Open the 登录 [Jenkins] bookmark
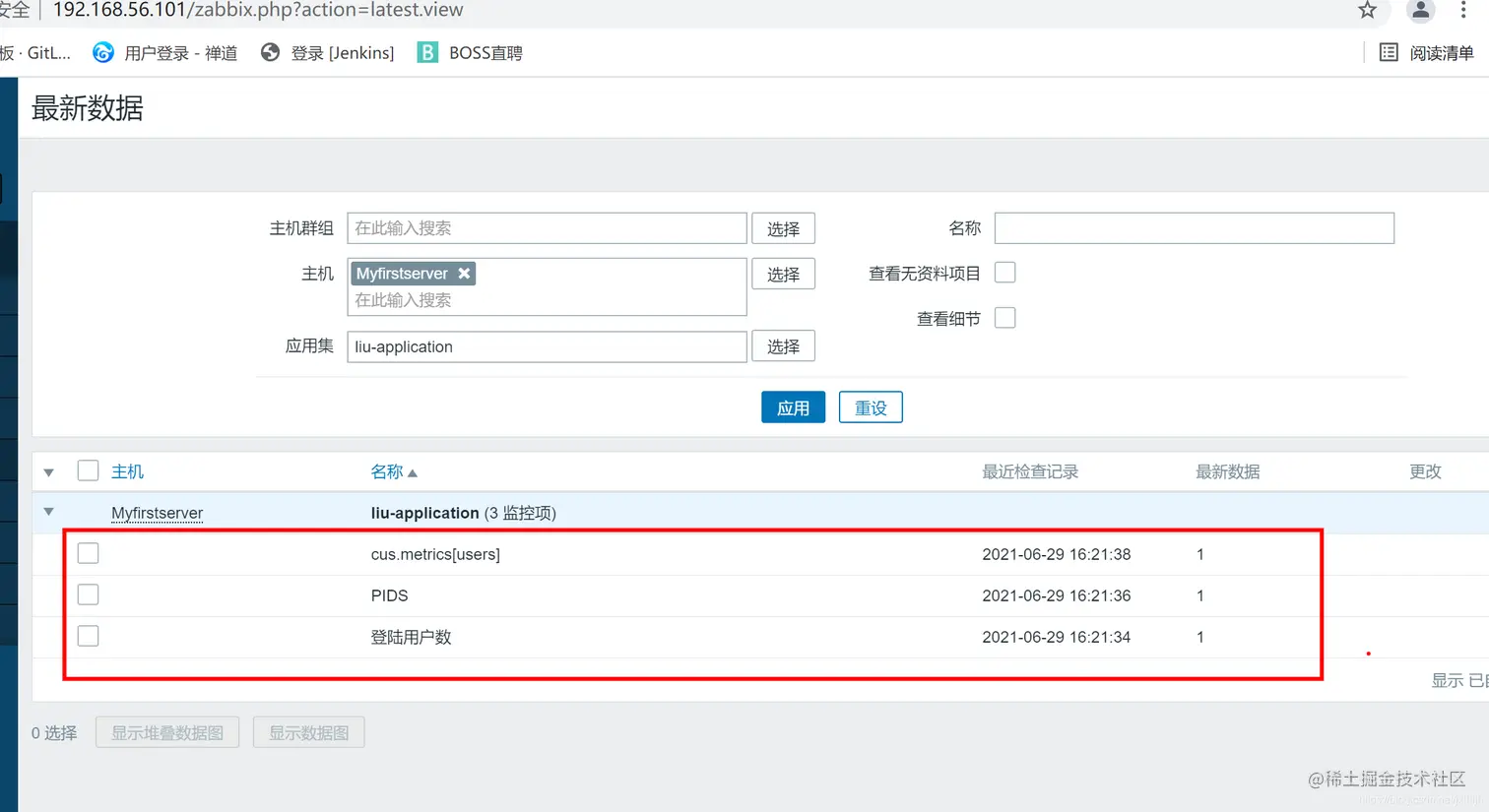The image size is (1489, 812). click(x=328, y=53)
